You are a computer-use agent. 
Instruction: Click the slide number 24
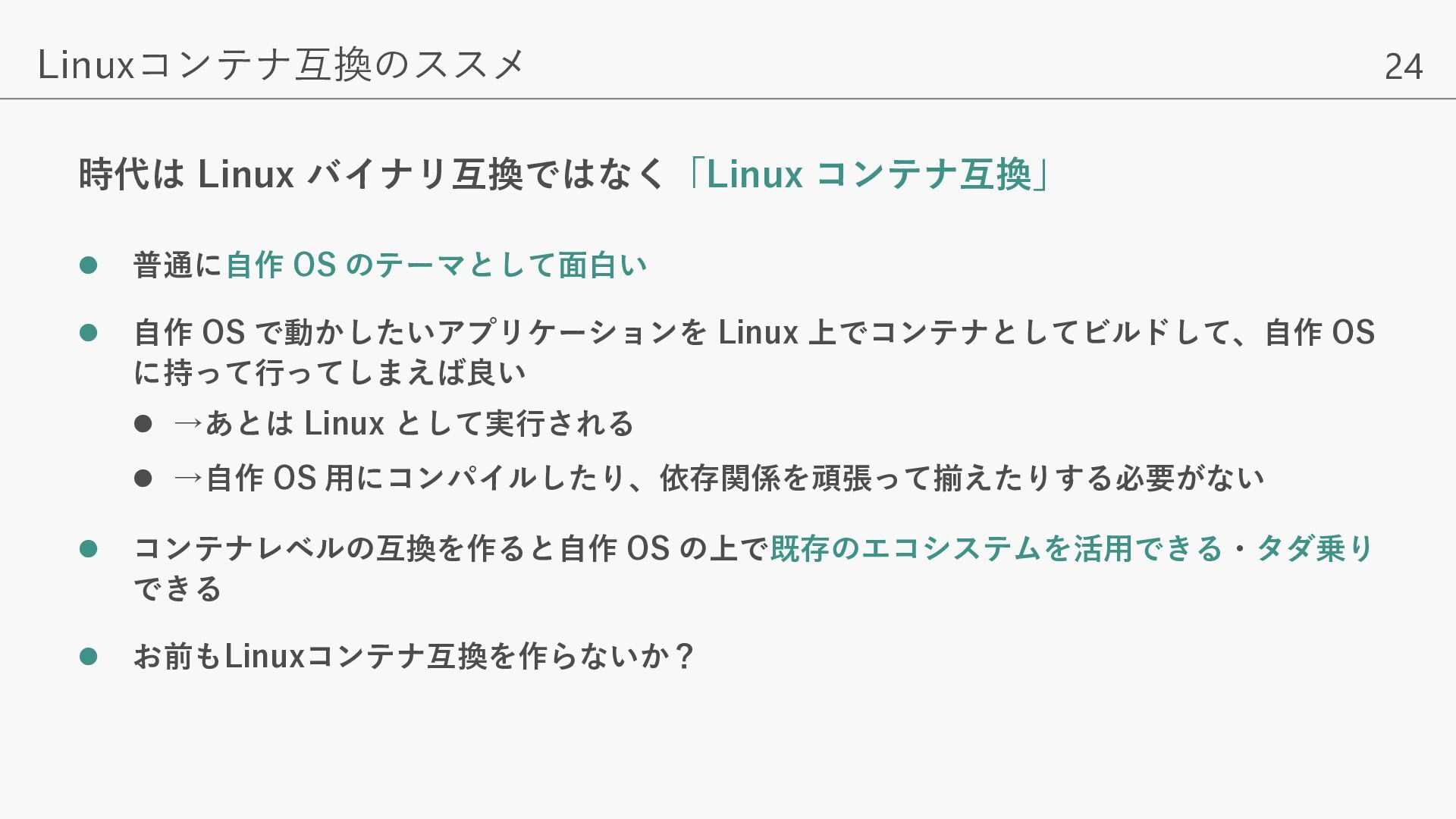pos(1404,67)
